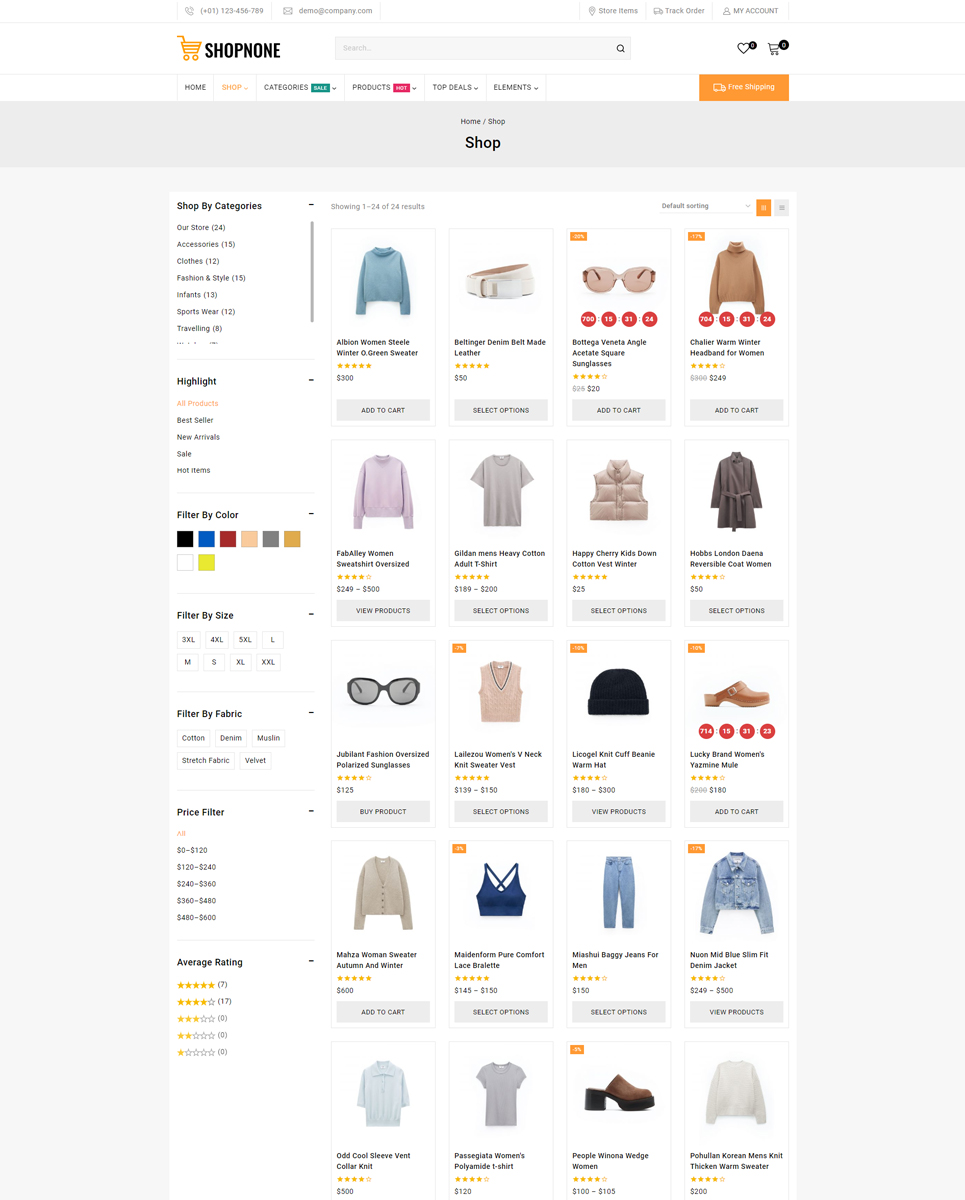Click the My Account user icon
Image resolution: width=965 pixels, height=1200 pixels.
click(x=727, y=11)
